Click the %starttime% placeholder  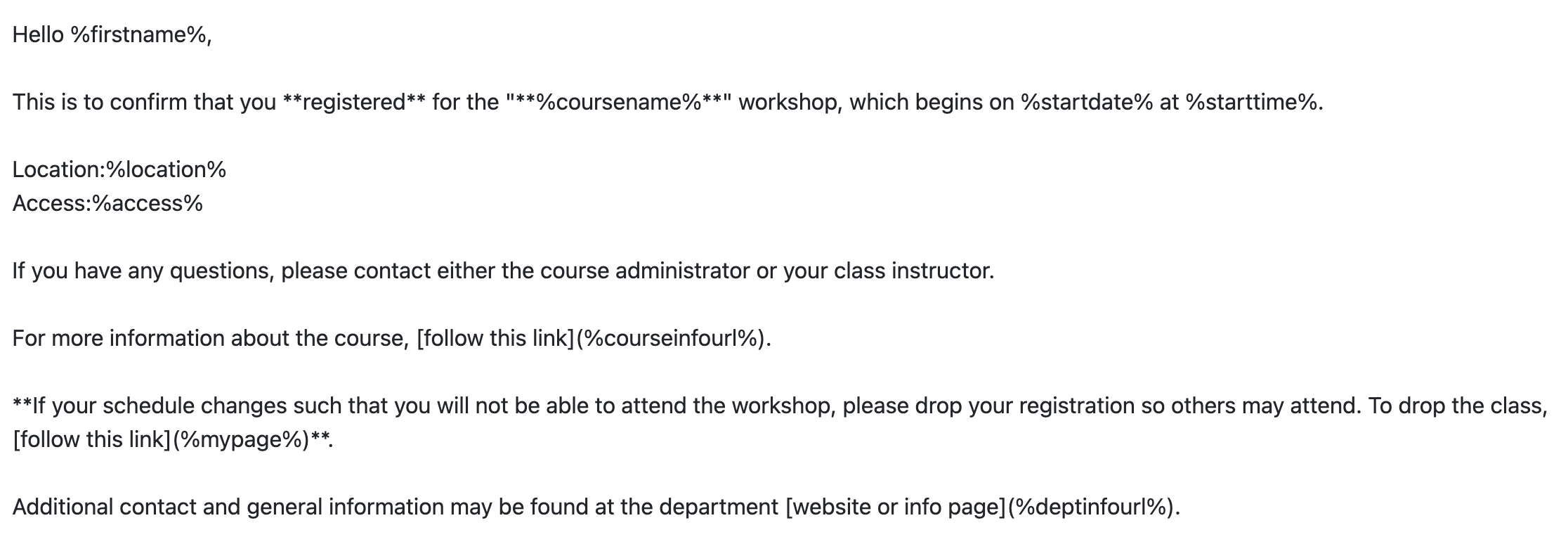pyautogui.click(x=1250, y=102)
